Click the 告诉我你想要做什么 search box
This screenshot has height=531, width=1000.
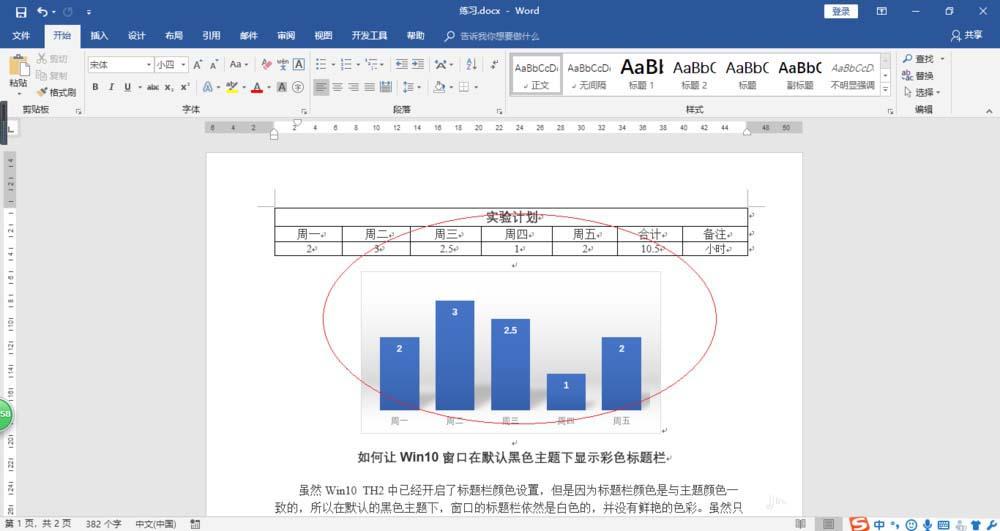coord(498,36)
